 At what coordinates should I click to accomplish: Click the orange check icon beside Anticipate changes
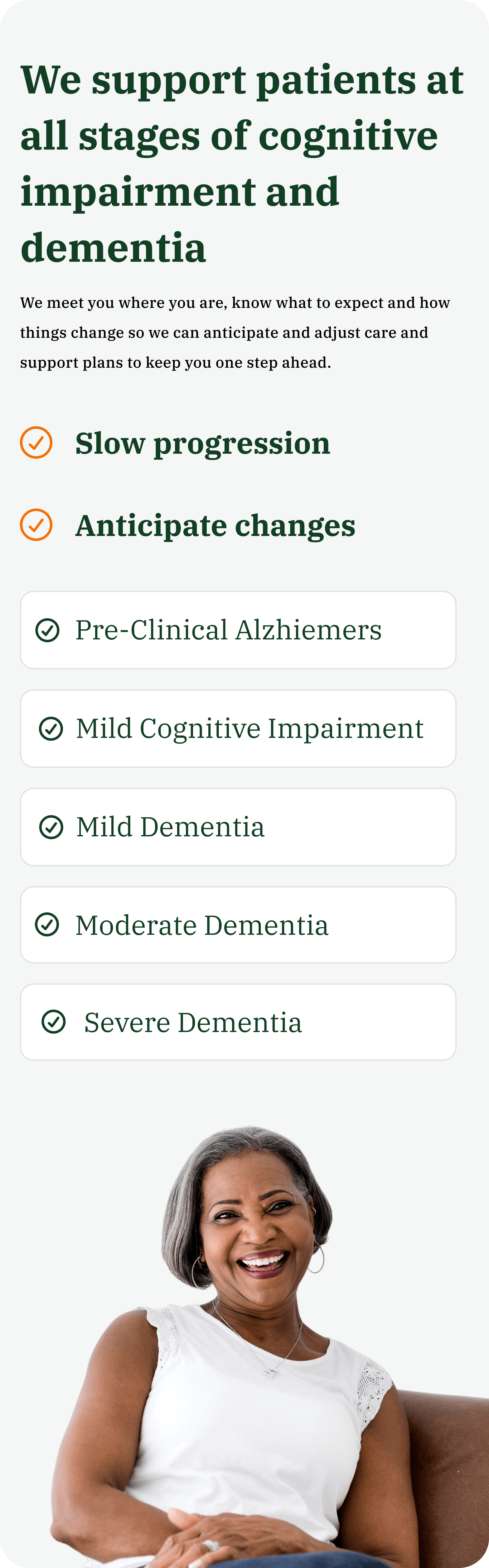36,525
